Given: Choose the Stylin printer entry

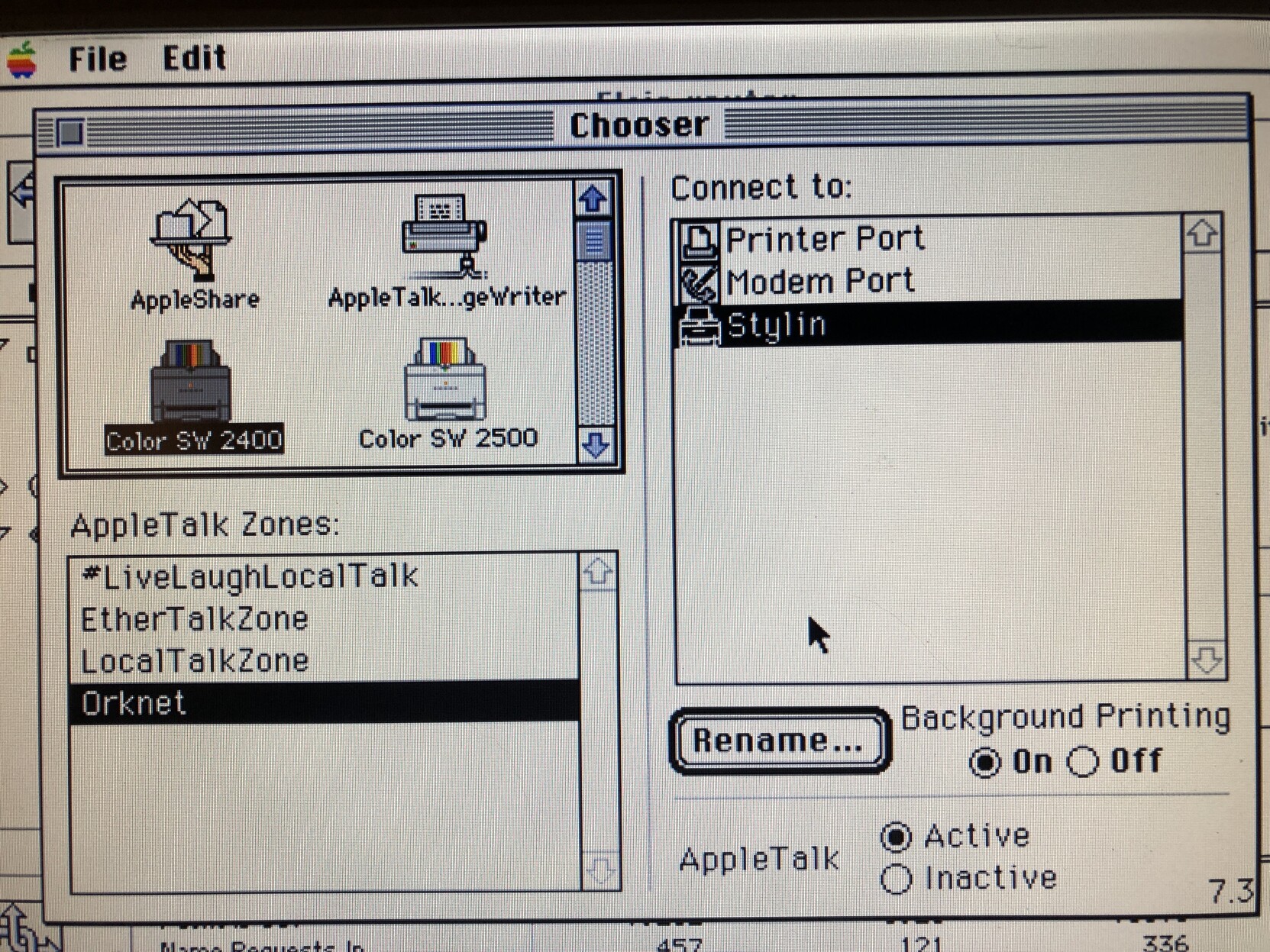Looking at the screenshot, I should click(x=929, y=324).
